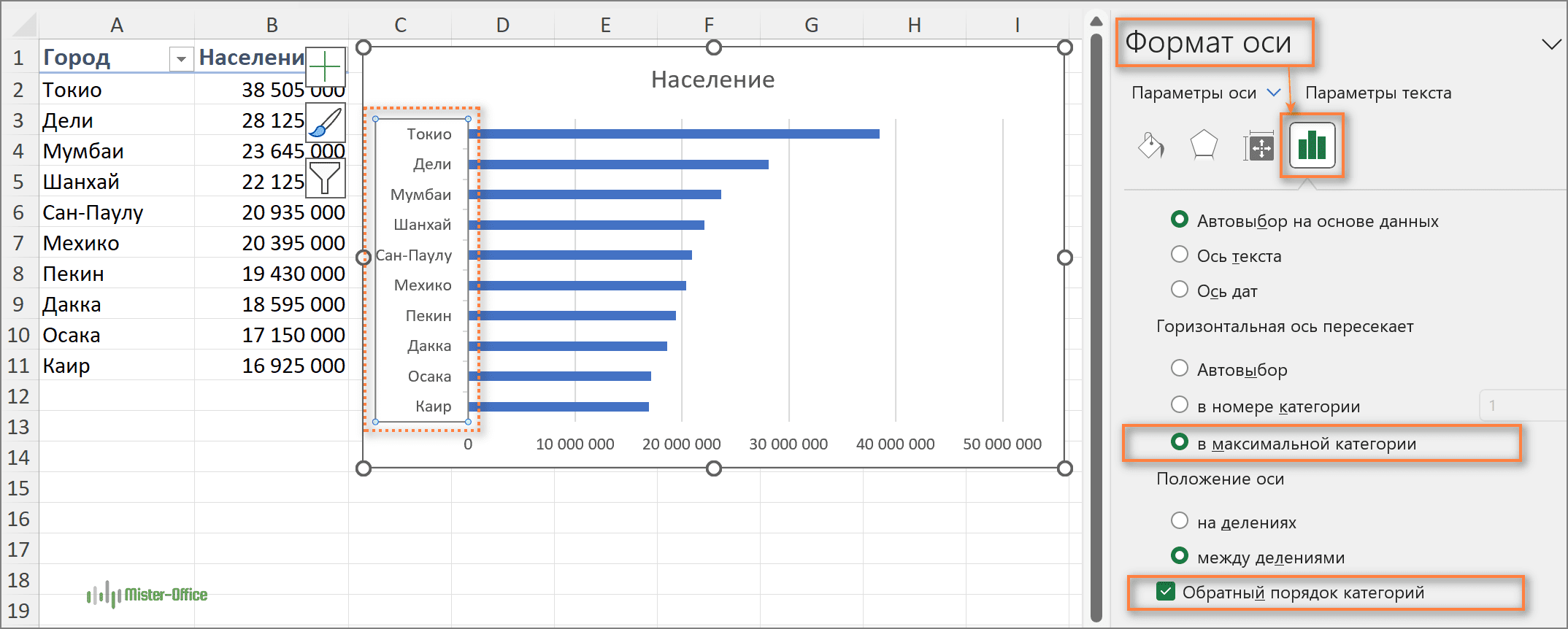Select 'в номере категории' radio option
This screenshot has height=629, width=1568.
tap(1179, 405)
